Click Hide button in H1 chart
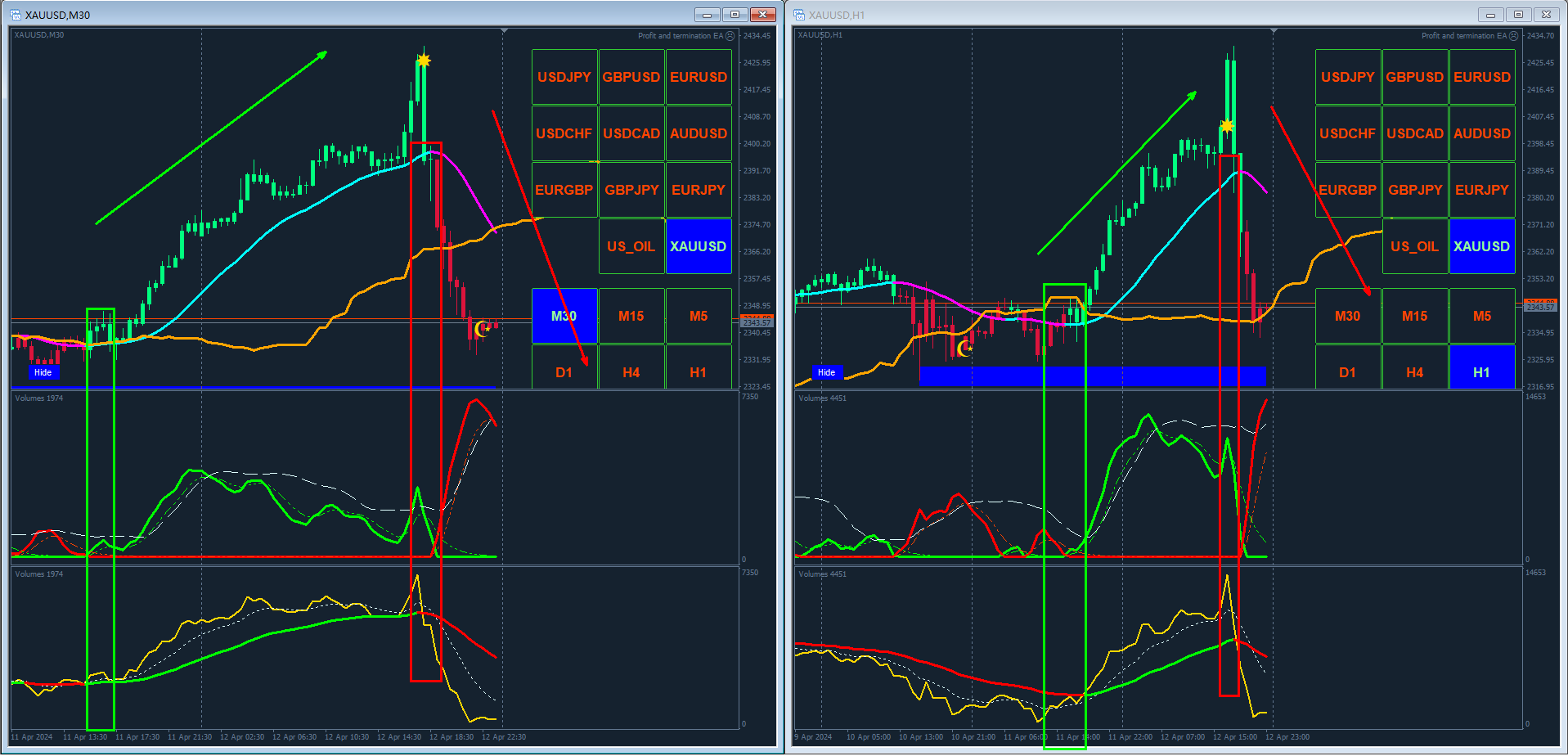 tap(827, 372)
